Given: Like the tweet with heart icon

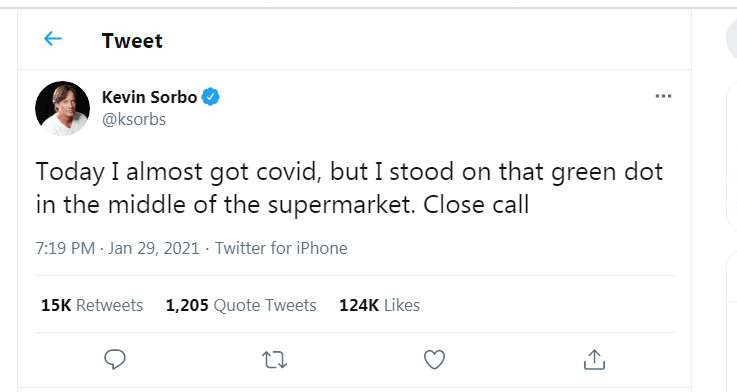Looking at the screenshot, I should [434, 360].
